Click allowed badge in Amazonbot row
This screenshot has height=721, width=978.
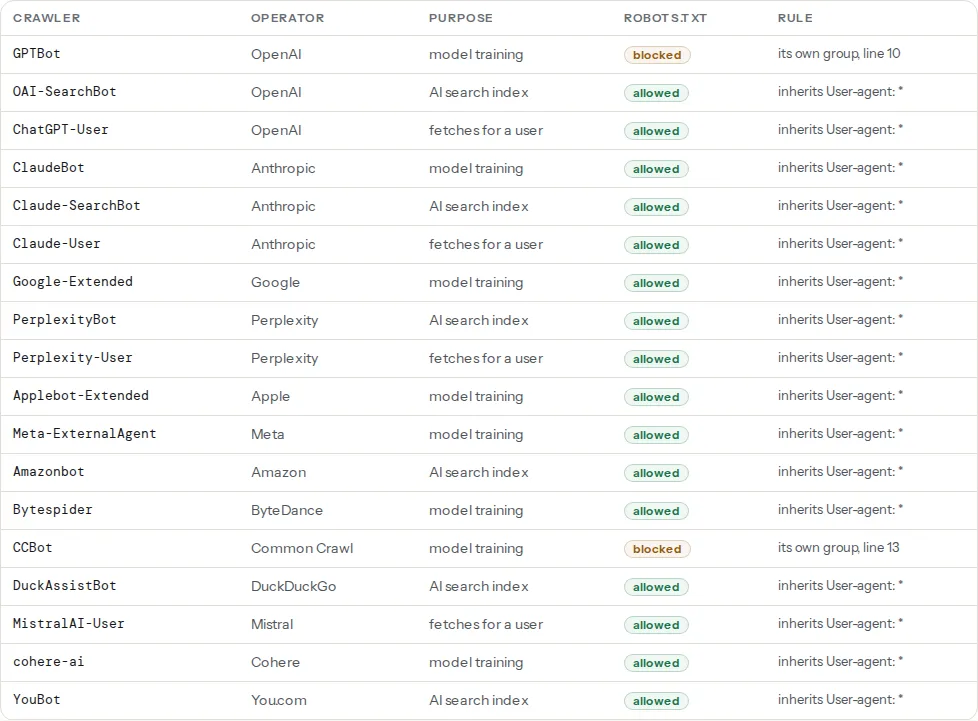(656, 473)
